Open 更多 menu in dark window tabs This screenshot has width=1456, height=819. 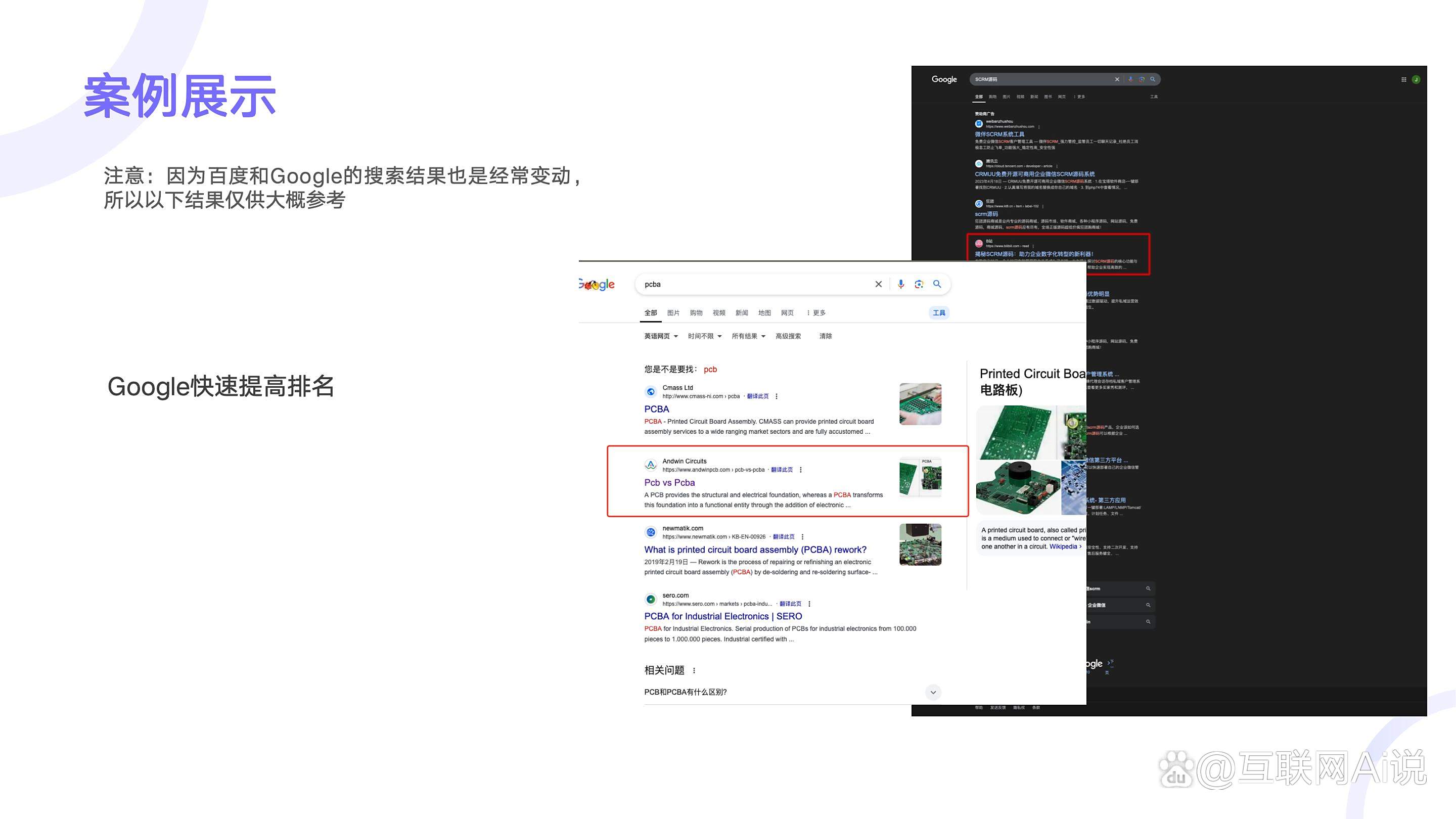1079,97
